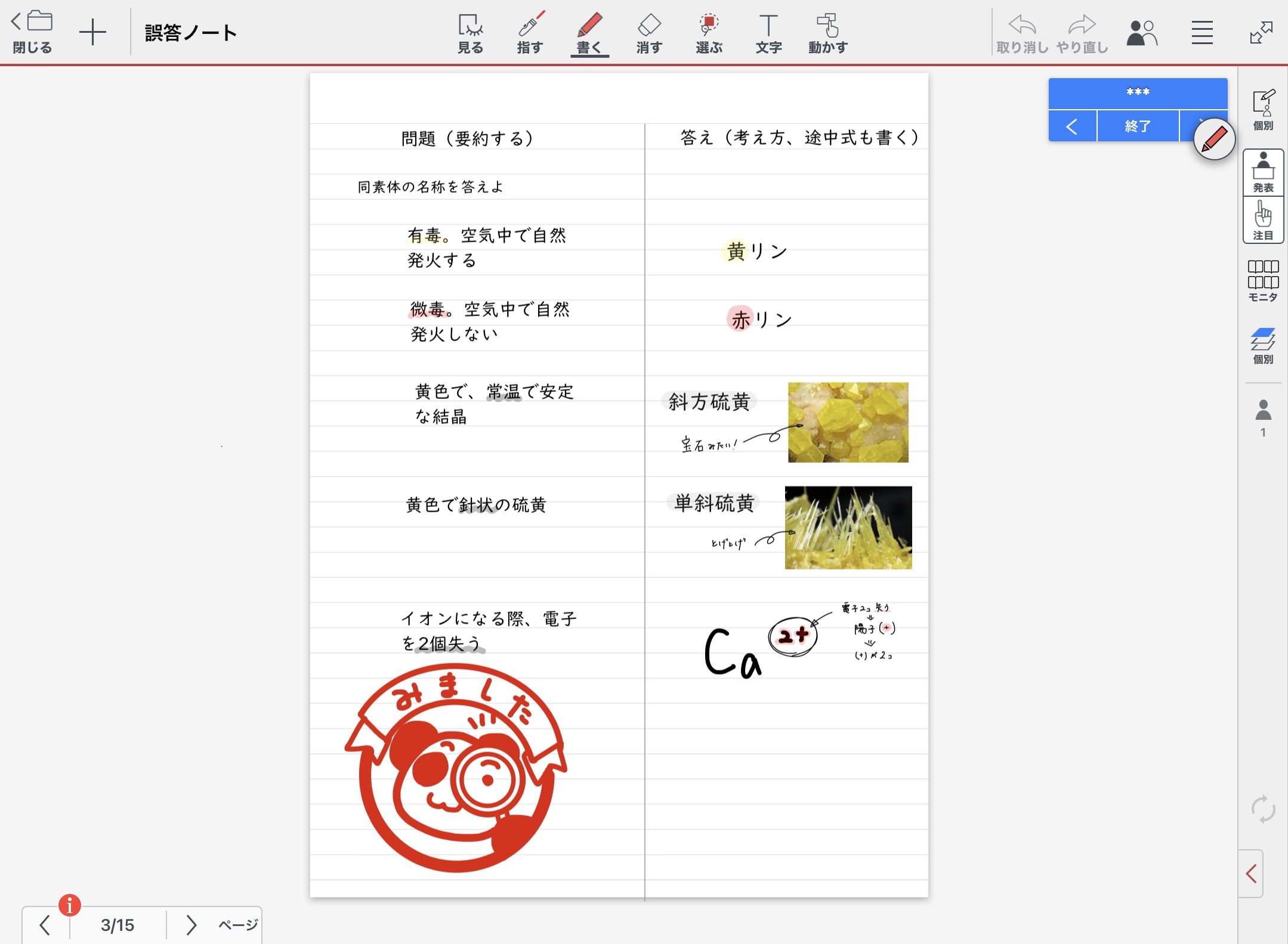Toggle 注目 attention mode
Screen dimensions: 1288x944
point(1263,220)
